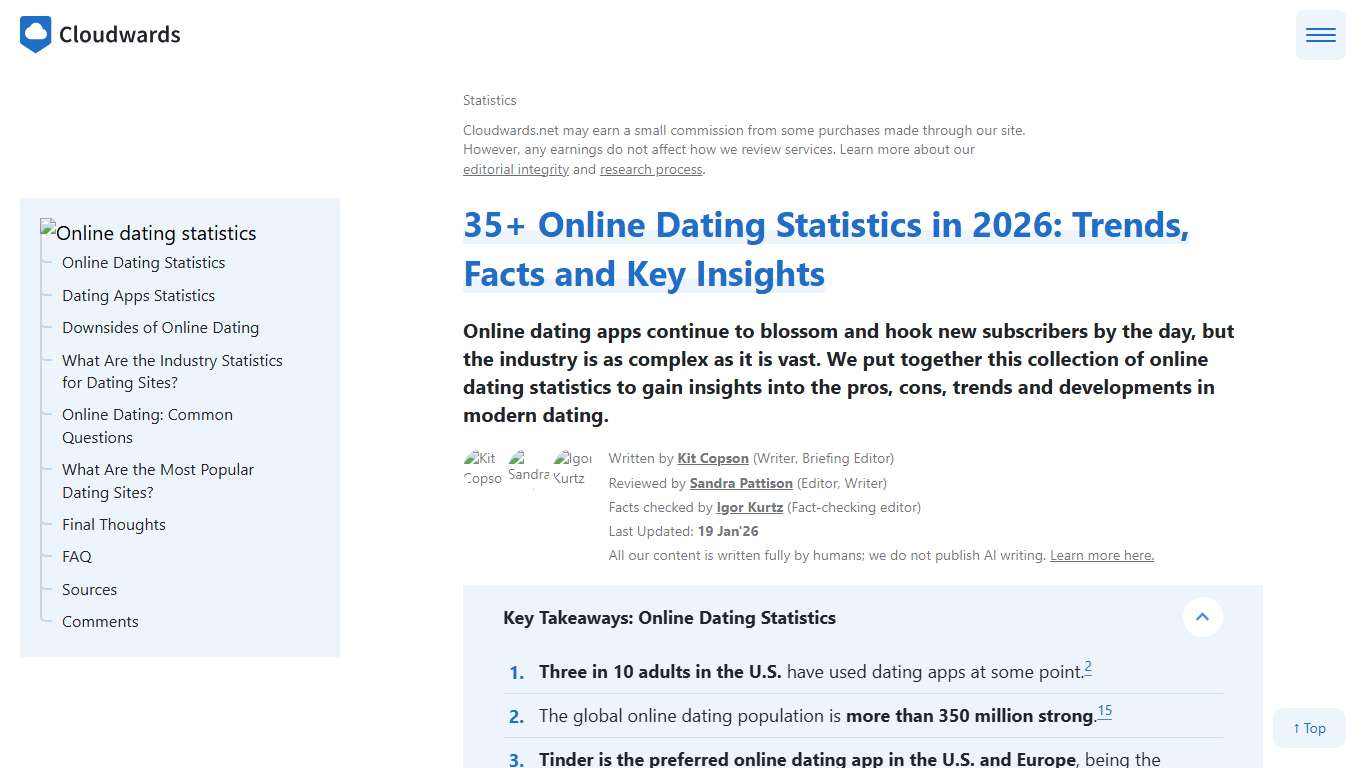This screenshot has height=768, width=1366.
Task: Click the Cloudwards logo
Action: tap(99, 34)
